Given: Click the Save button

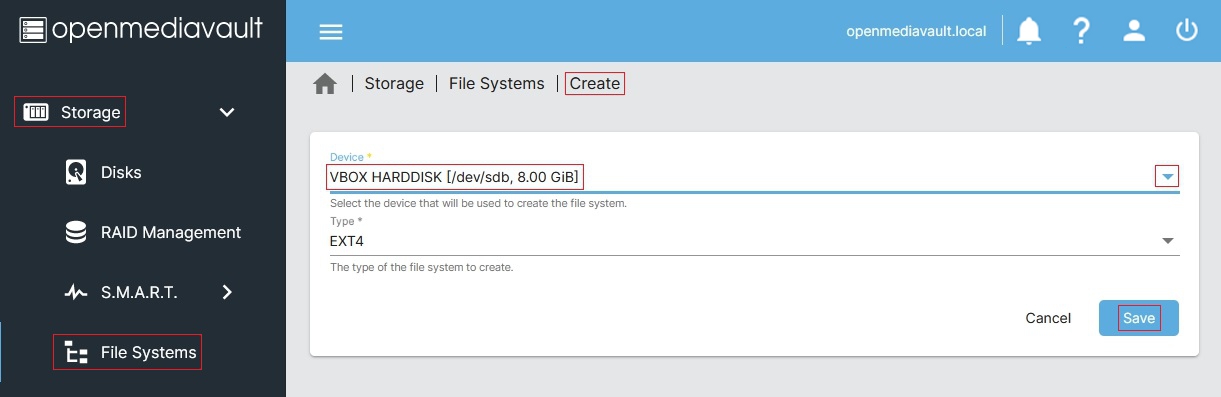Looking at the screenshot, I should click(x=1139, y=318).
